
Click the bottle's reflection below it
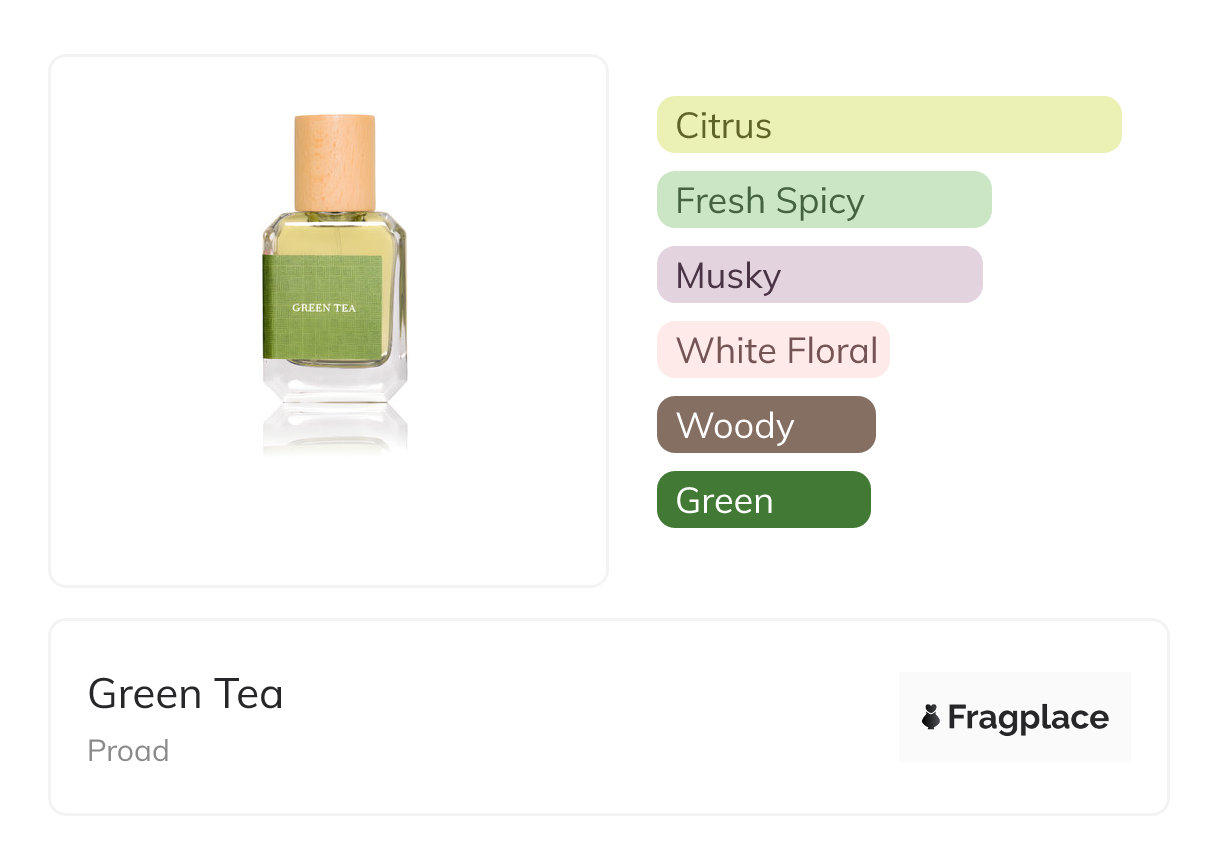(x=334, y=428)
